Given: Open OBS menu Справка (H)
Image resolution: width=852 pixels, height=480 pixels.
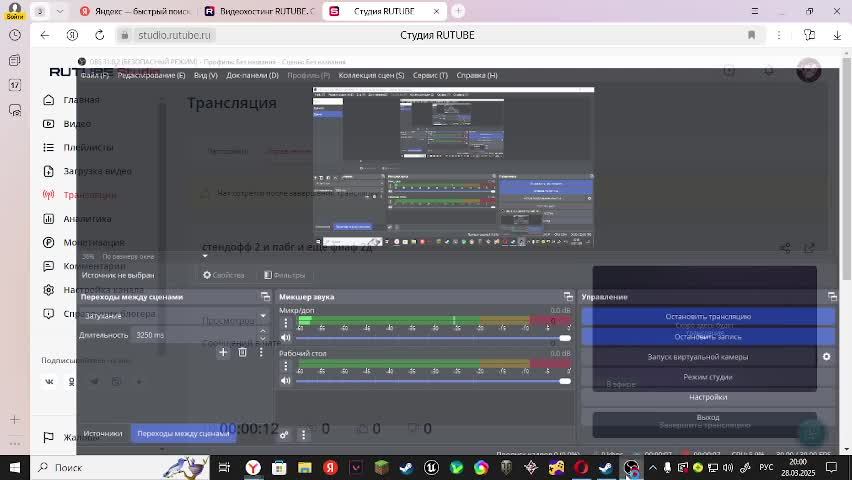Looking at the screenshot, I should (477, 75).
